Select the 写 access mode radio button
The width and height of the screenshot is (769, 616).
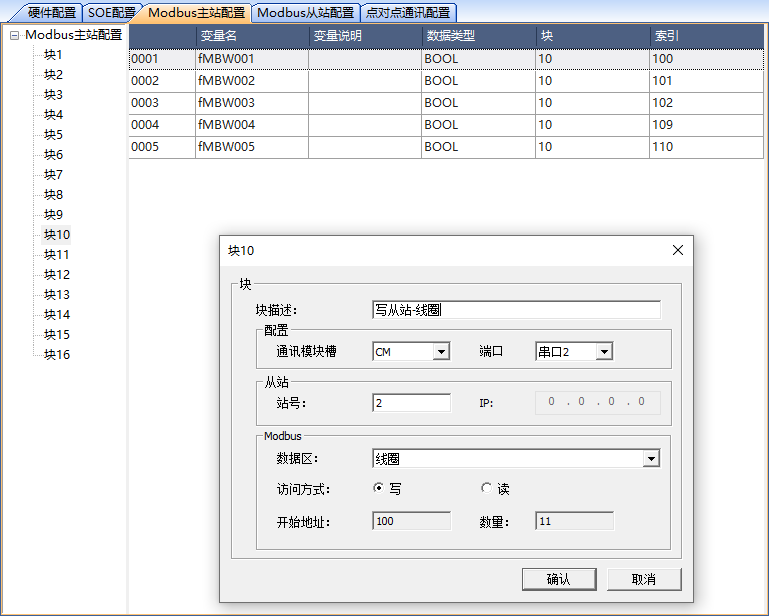[x=378, y=488]
